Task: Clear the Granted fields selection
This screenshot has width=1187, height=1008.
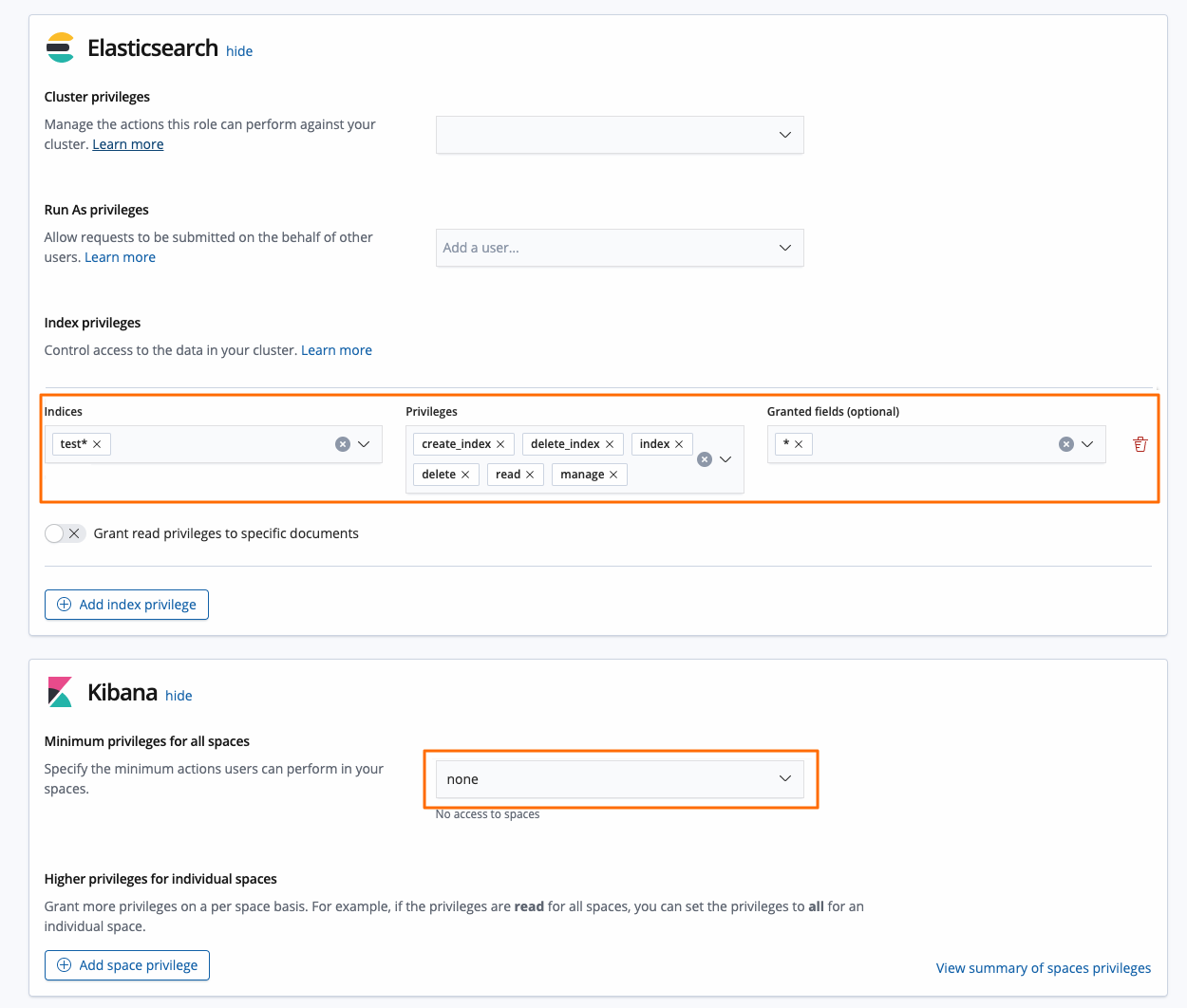Action: [x=1066, y=444]
